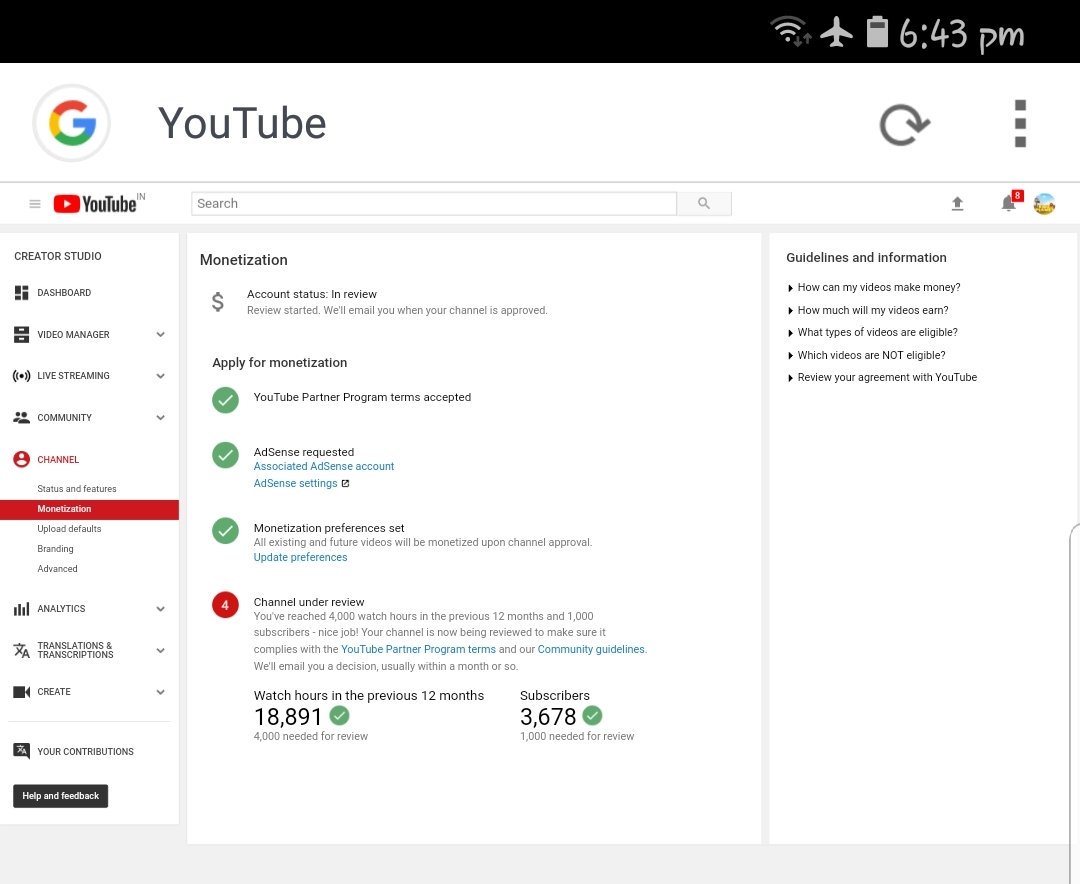Open the three-dot overflow menu
This screenshot has height=884, width=1080.
coord(1020,123)
